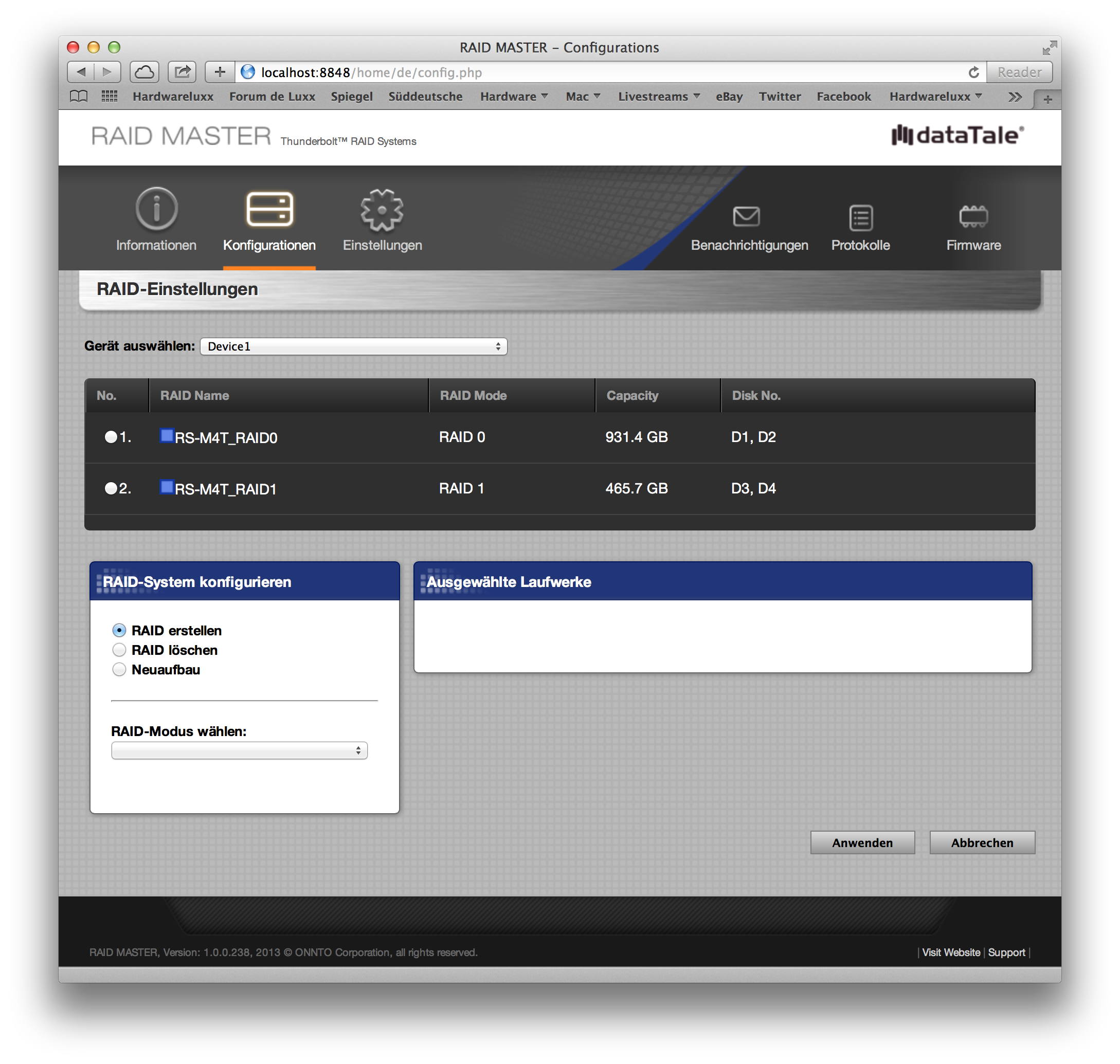Open a new tab with plus

(1047, 99)
